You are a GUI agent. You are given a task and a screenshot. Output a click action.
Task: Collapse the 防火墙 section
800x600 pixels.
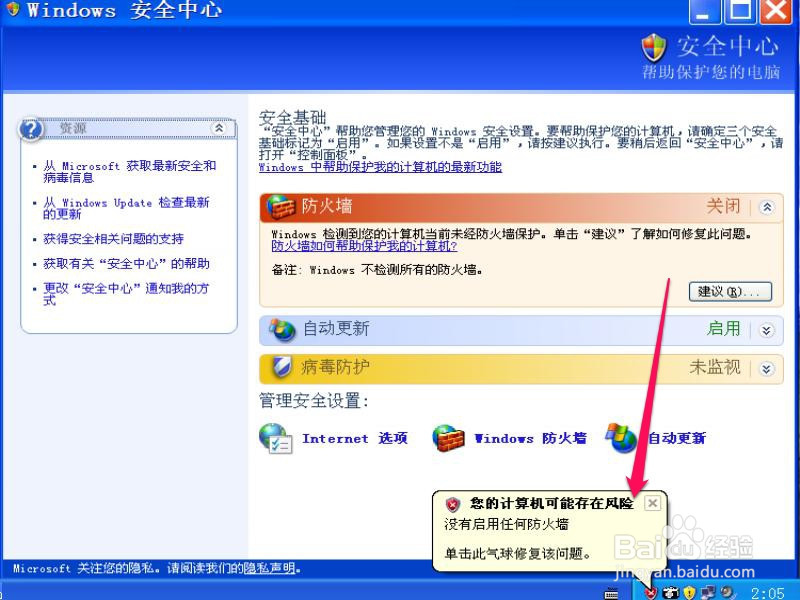tap(766, 207)
